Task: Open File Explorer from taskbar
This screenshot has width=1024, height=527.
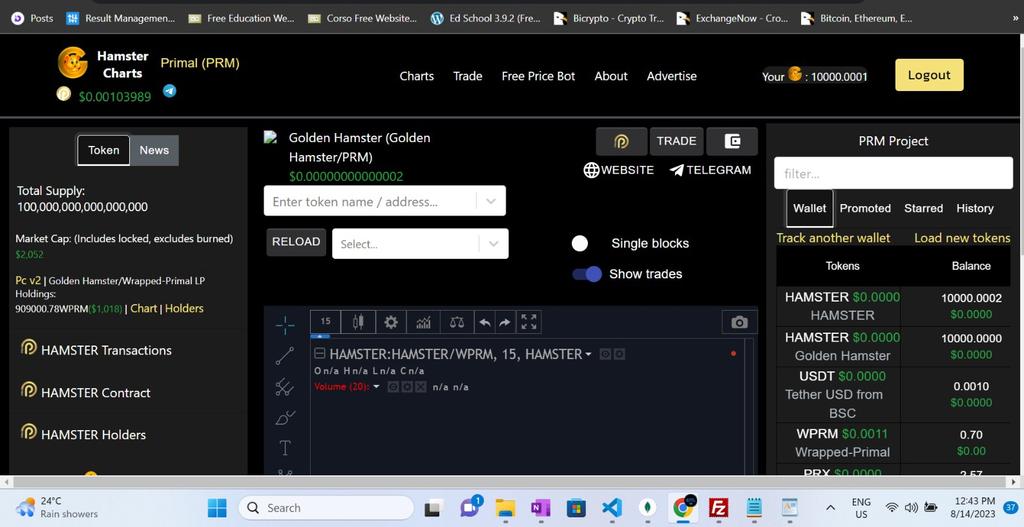Action: tap(505, 507)
